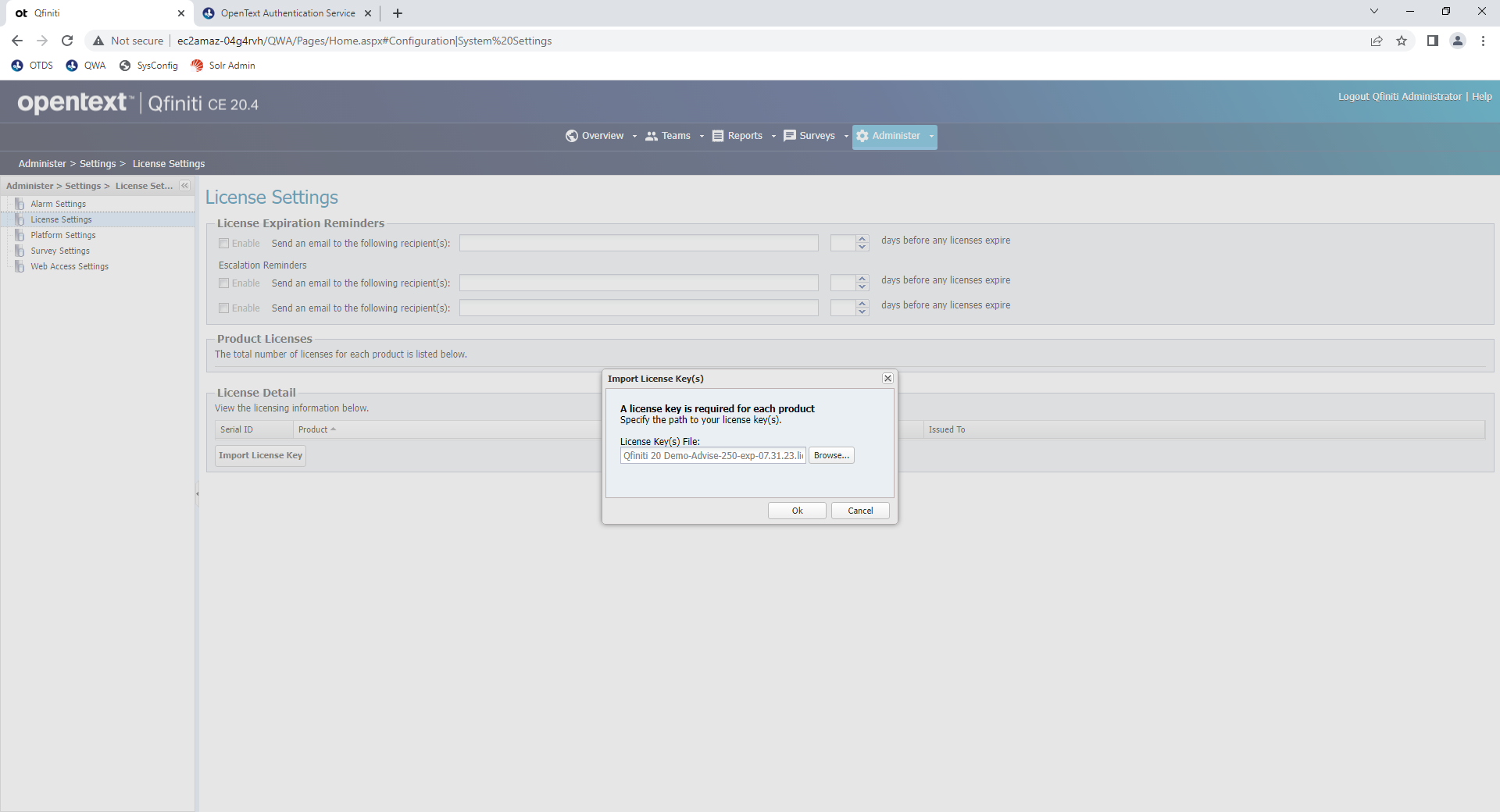
Task: Enable the first escalation reminder email
Action: 223,283
